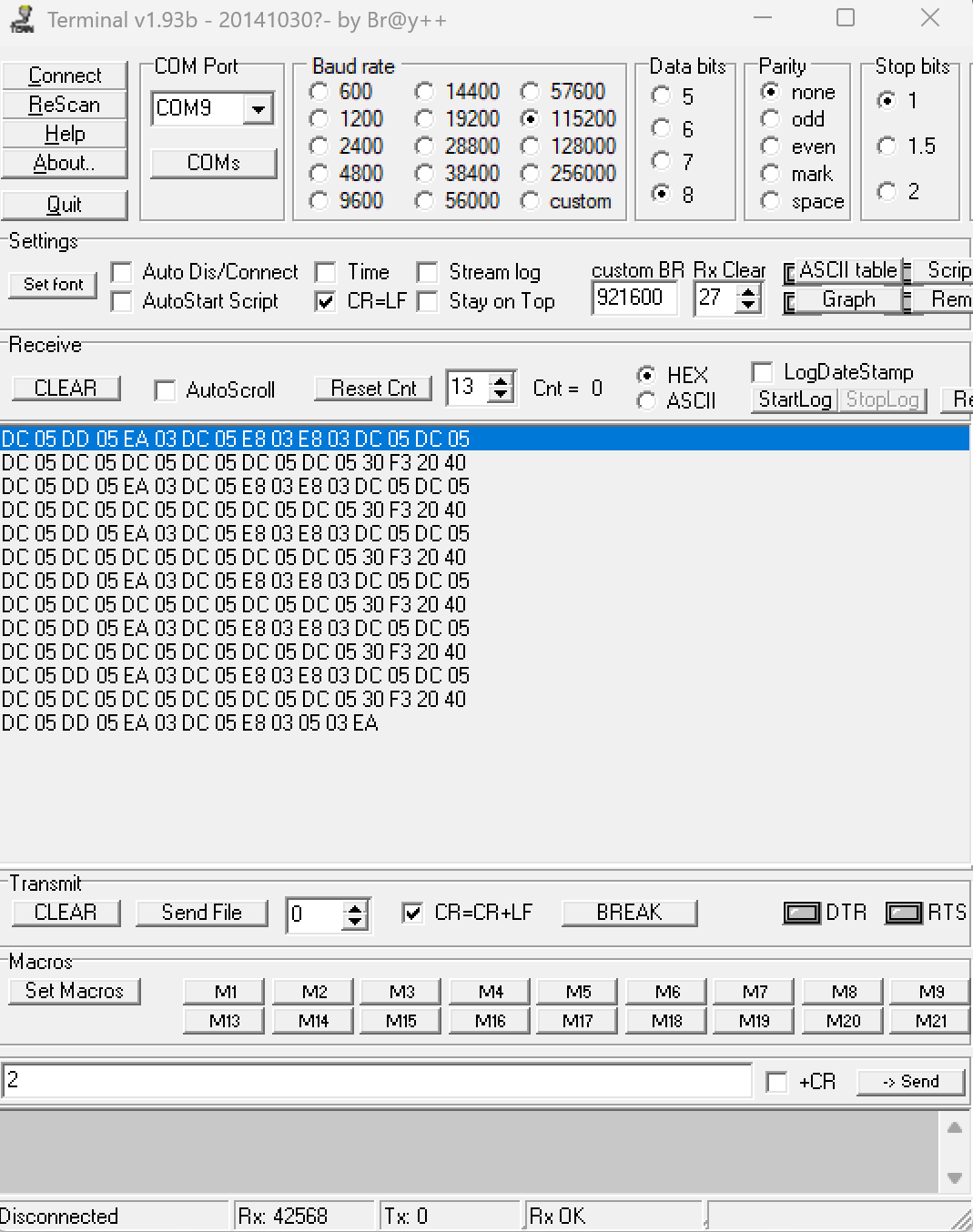Enable the Time checkbox
Screen dimensions: 973x1232
[325, 272]
